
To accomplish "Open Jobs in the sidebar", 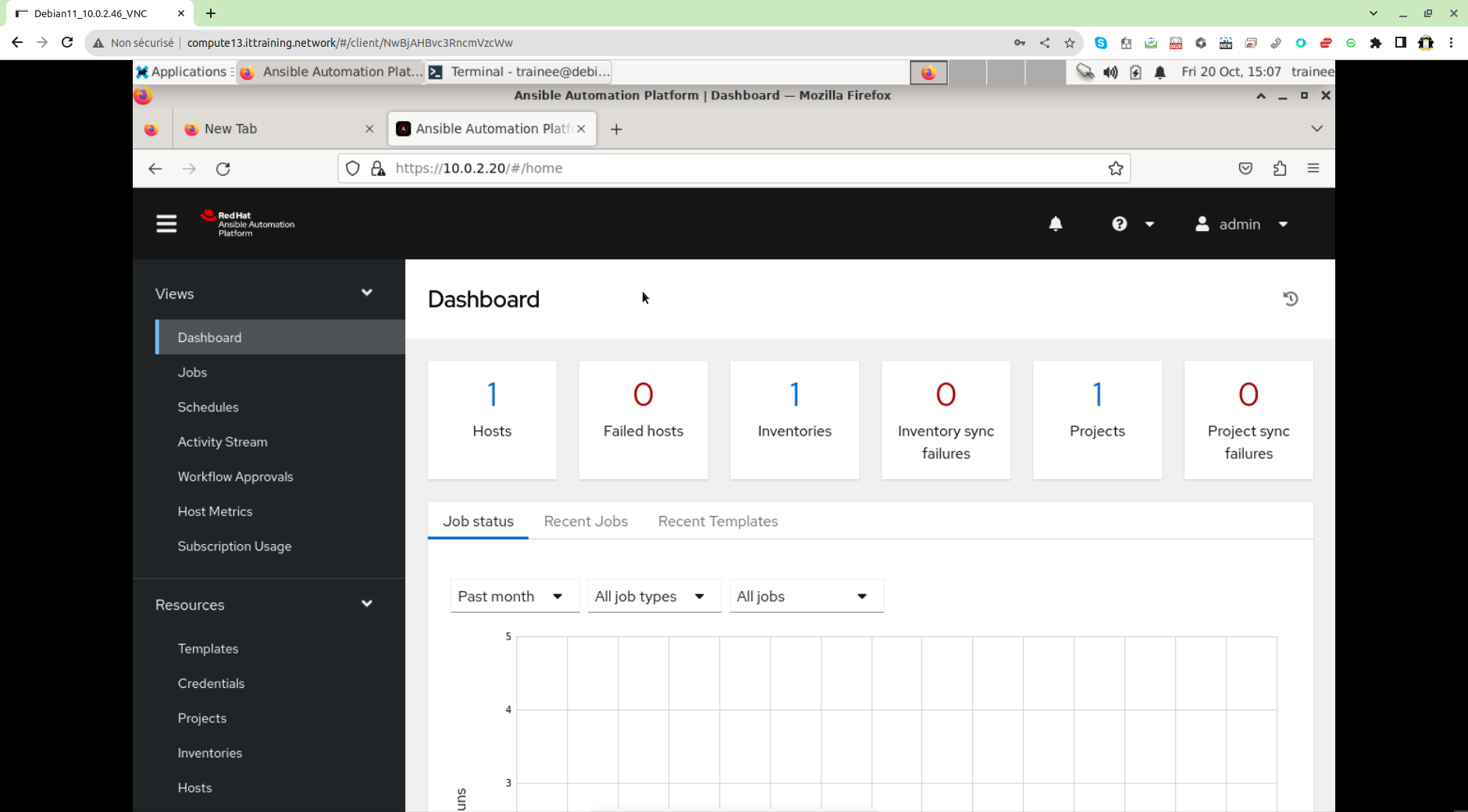I will (192, 372).
